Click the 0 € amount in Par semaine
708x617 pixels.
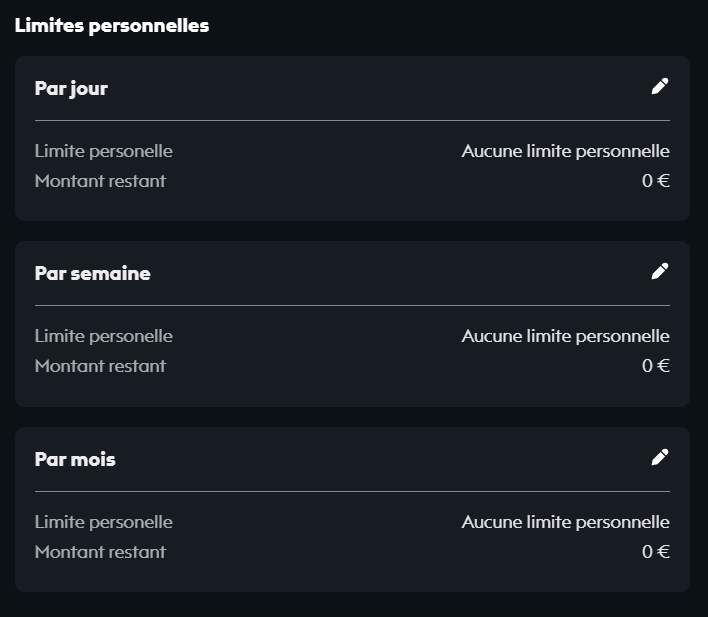point(656,366)
